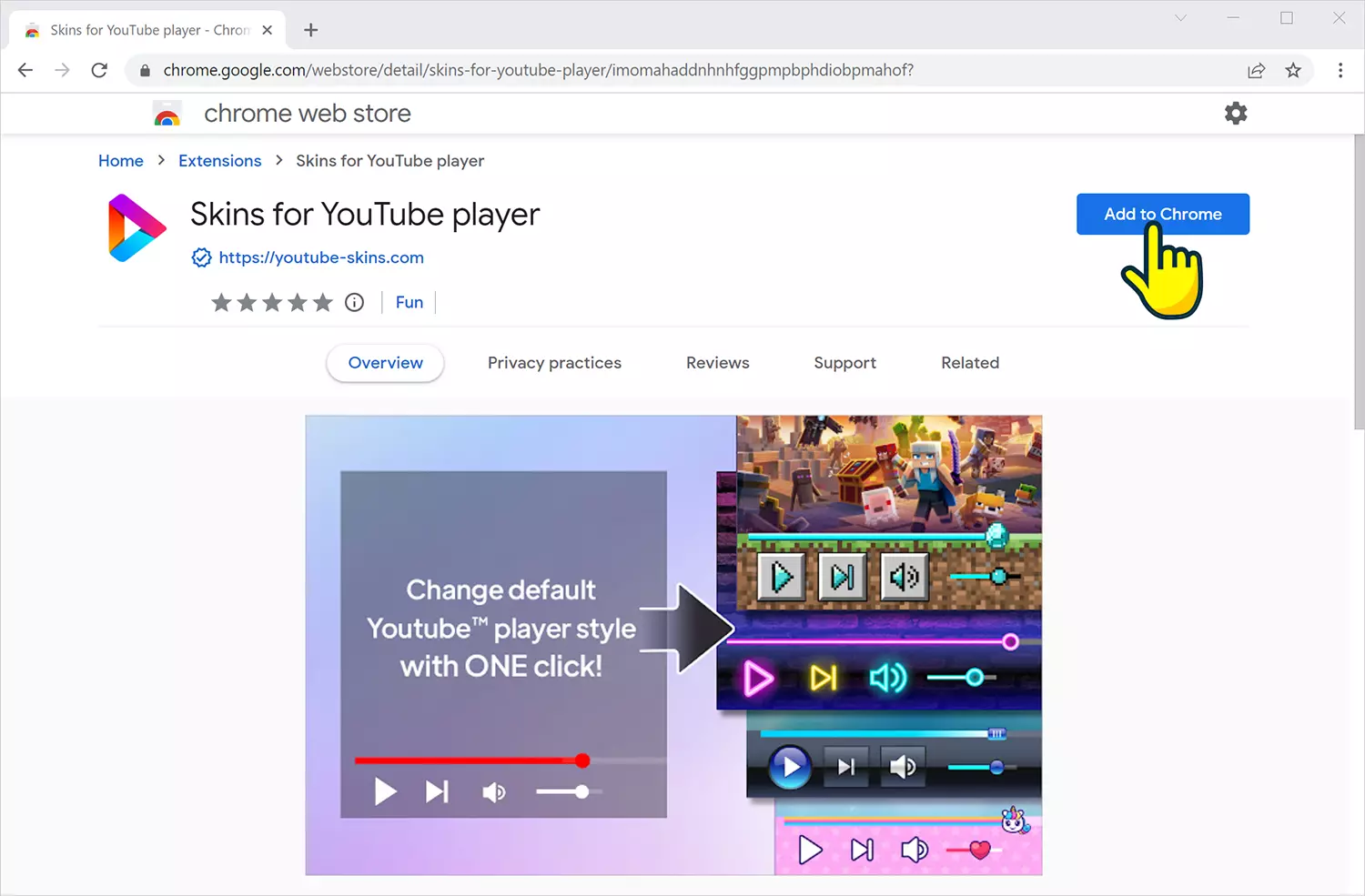Go back with the browser back arrow

pos(25,70)
